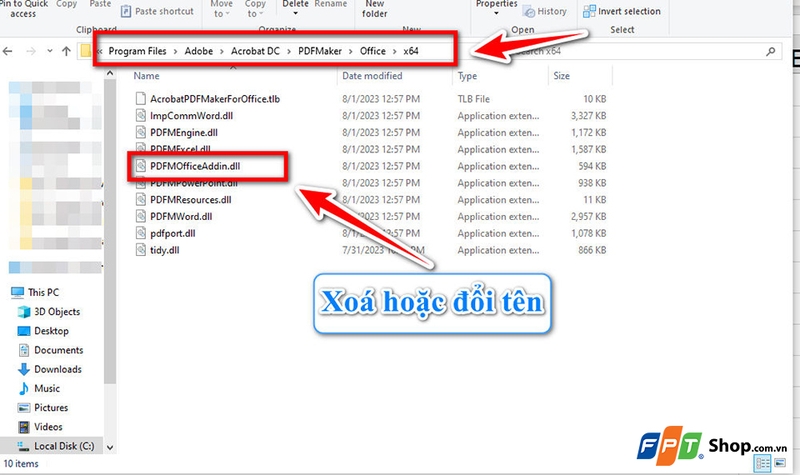Open Desktop in navigation pane
This screenshot has width=800, height=475.
(43, 331)
